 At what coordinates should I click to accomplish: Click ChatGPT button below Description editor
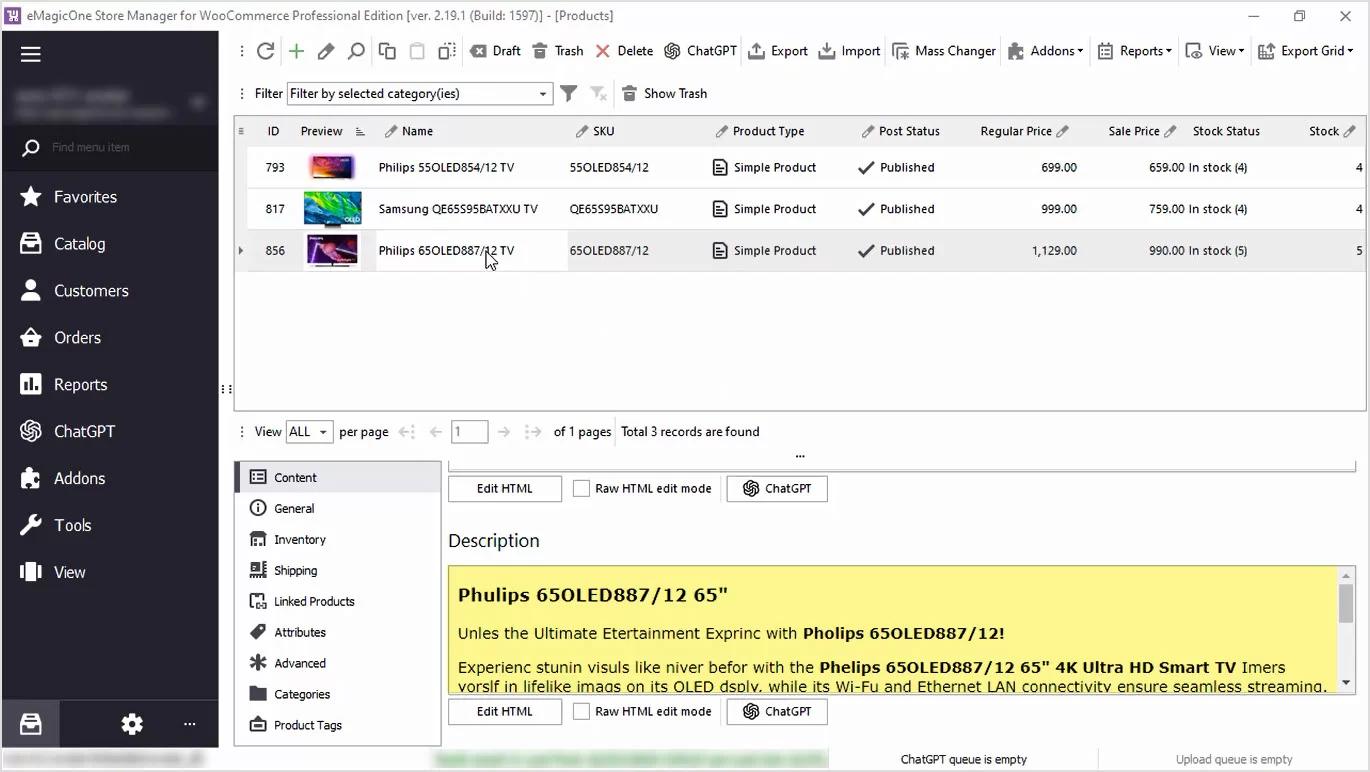(776, 711)
